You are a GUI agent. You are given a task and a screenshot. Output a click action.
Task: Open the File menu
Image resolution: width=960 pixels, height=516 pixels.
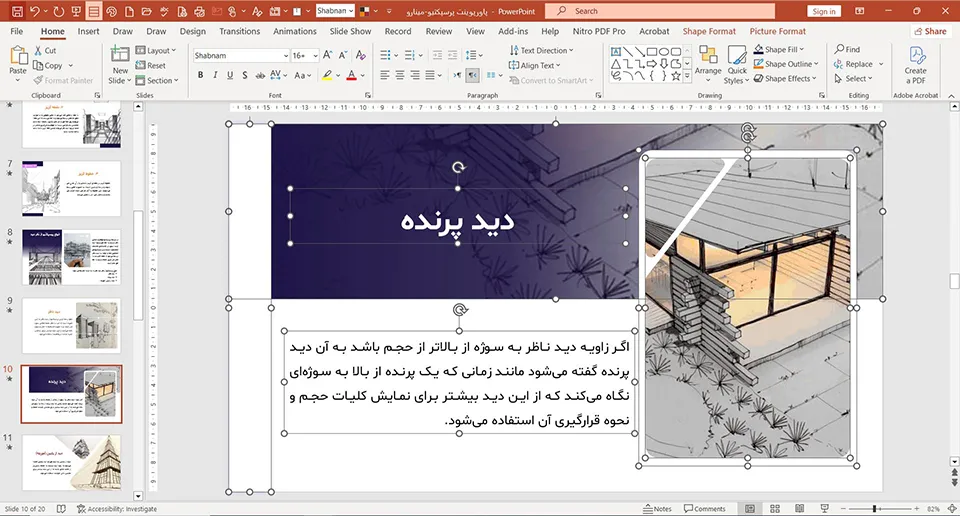(x=17, y=31)
